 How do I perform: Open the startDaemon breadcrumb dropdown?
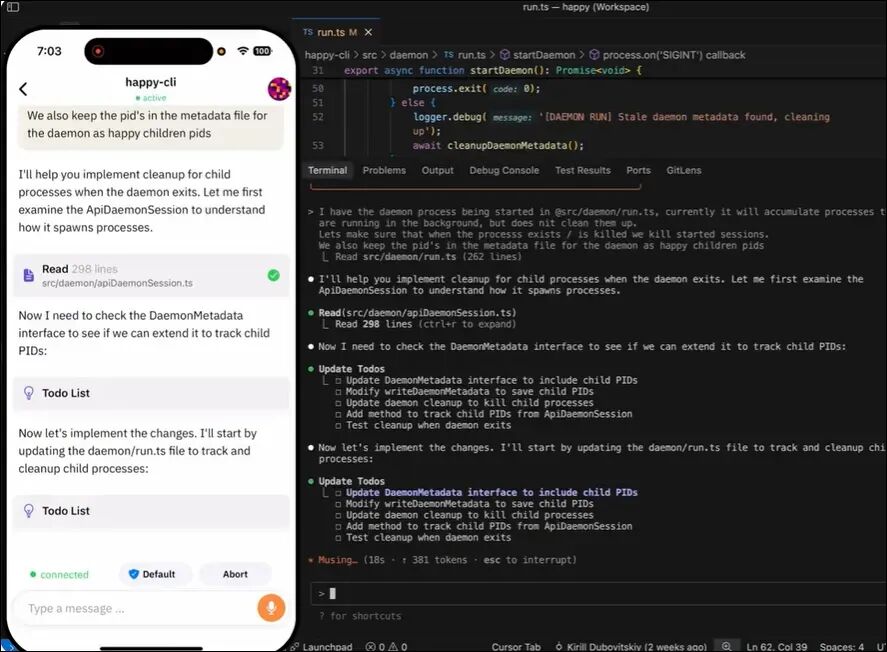click(537, 55)
